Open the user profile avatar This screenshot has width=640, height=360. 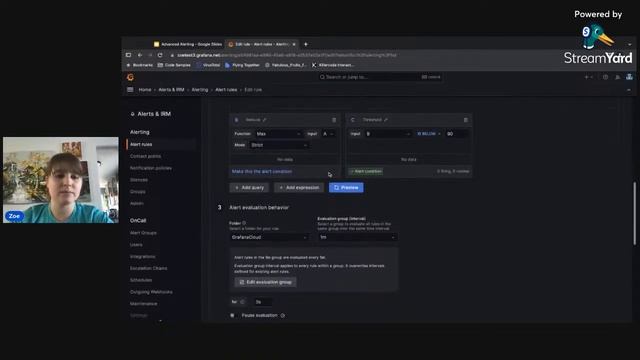pyautogui.click(x=629, y=77)
